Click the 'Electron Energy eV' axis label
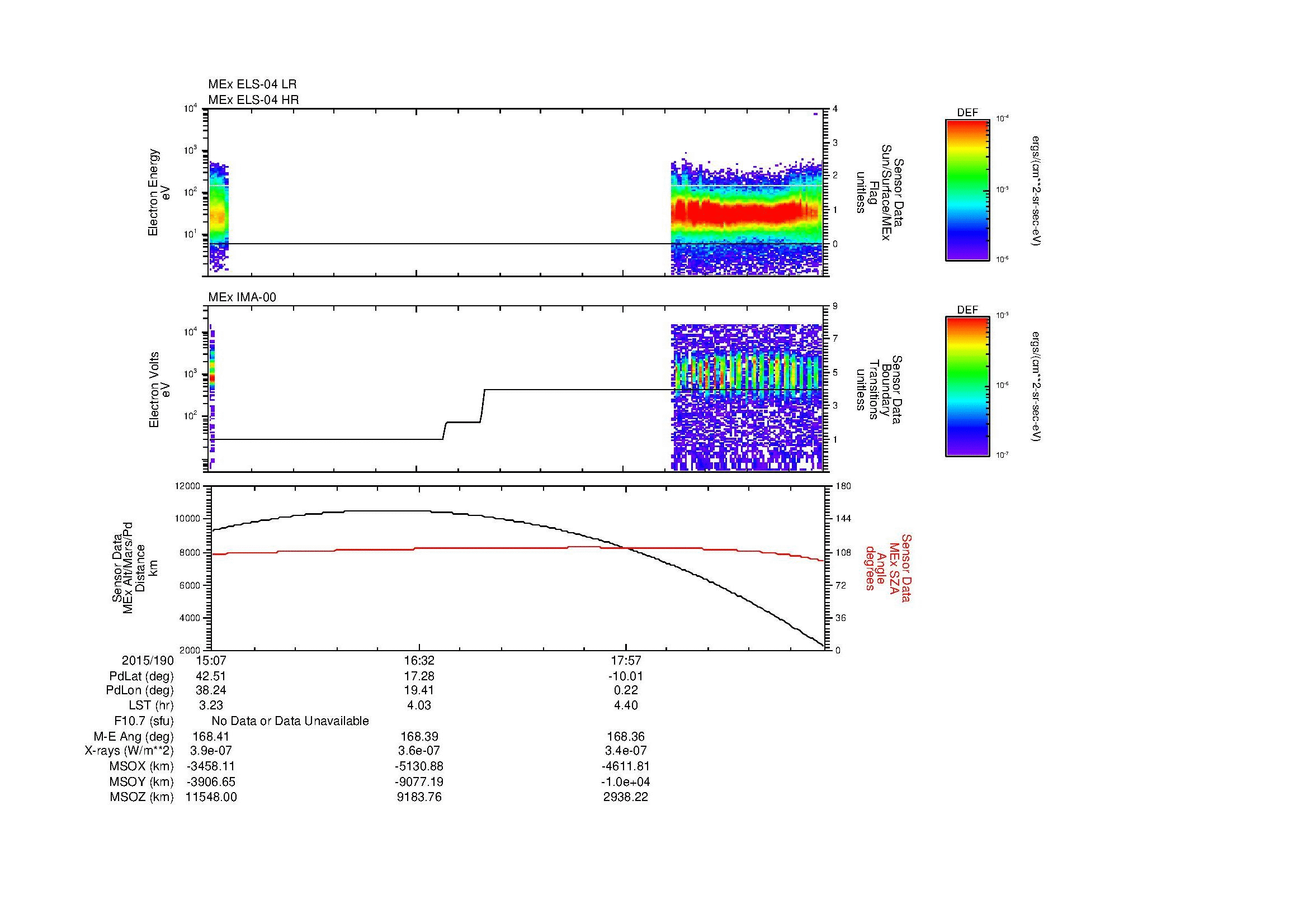The width and height of the screenshot is (1308, 924). click(x=159, y=192)
